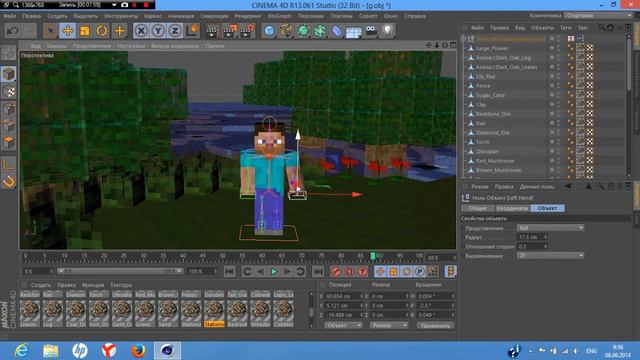Open the Представление dropdown

click(x=550, y=228)
